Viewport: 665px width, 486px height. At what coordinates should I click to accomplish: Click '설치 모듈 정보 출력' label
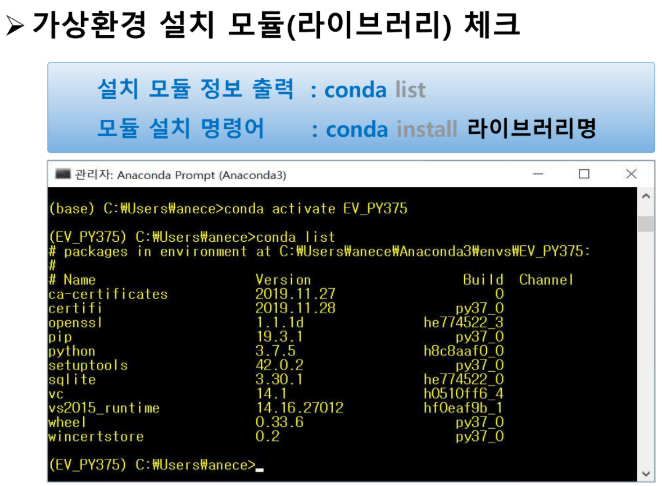tap(196, 89)
